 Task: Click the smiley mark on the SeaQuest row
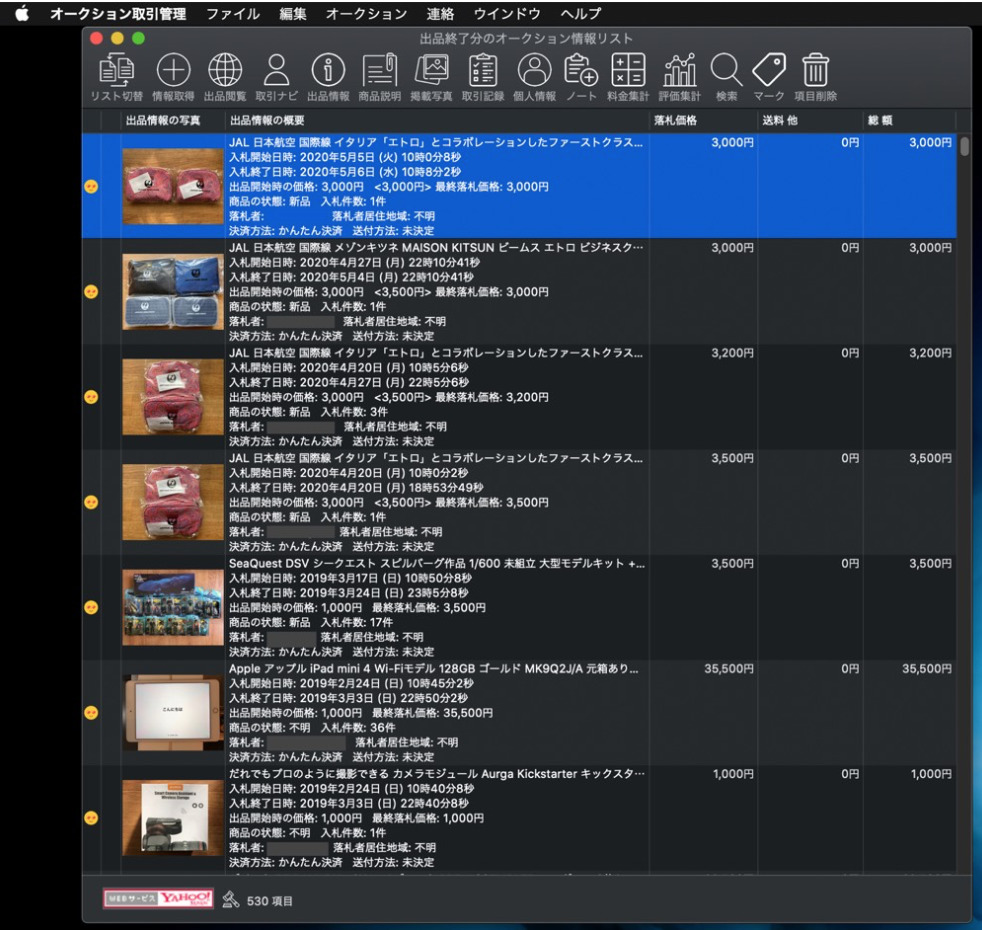tap(91, 607)
